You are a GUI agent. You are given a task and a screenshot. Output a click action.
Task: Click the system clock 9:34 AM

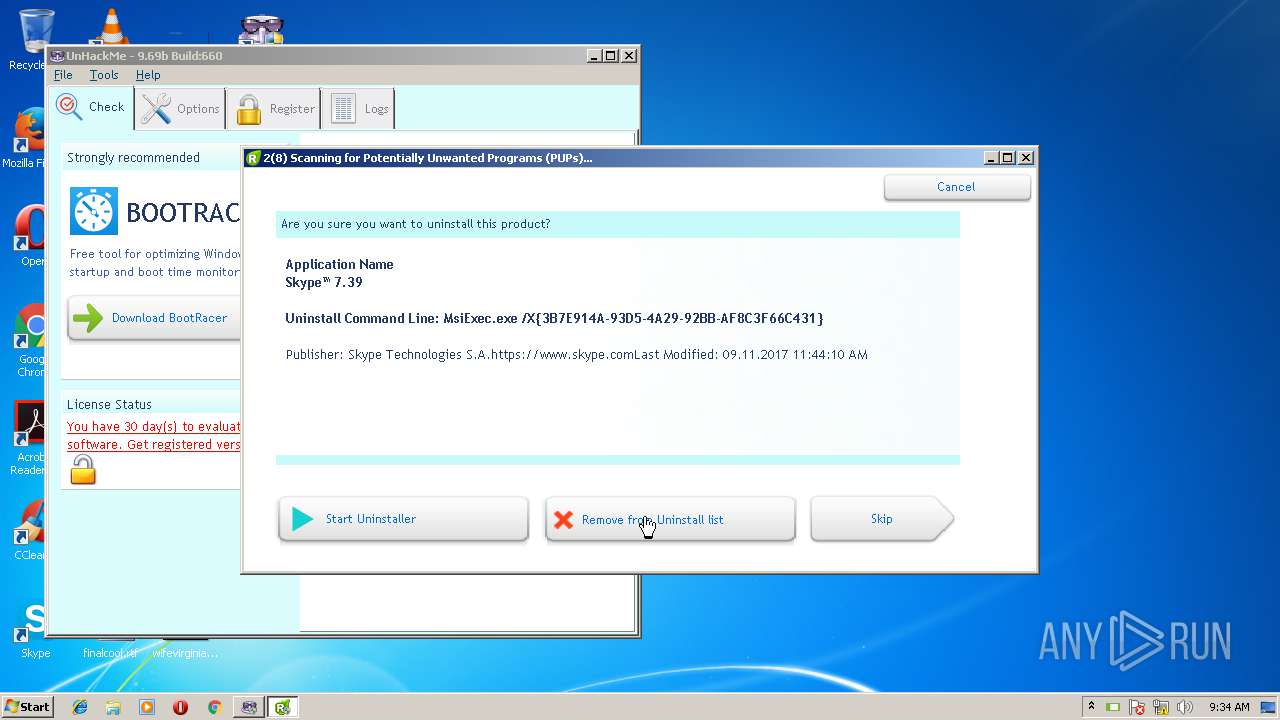point(1229,707)
